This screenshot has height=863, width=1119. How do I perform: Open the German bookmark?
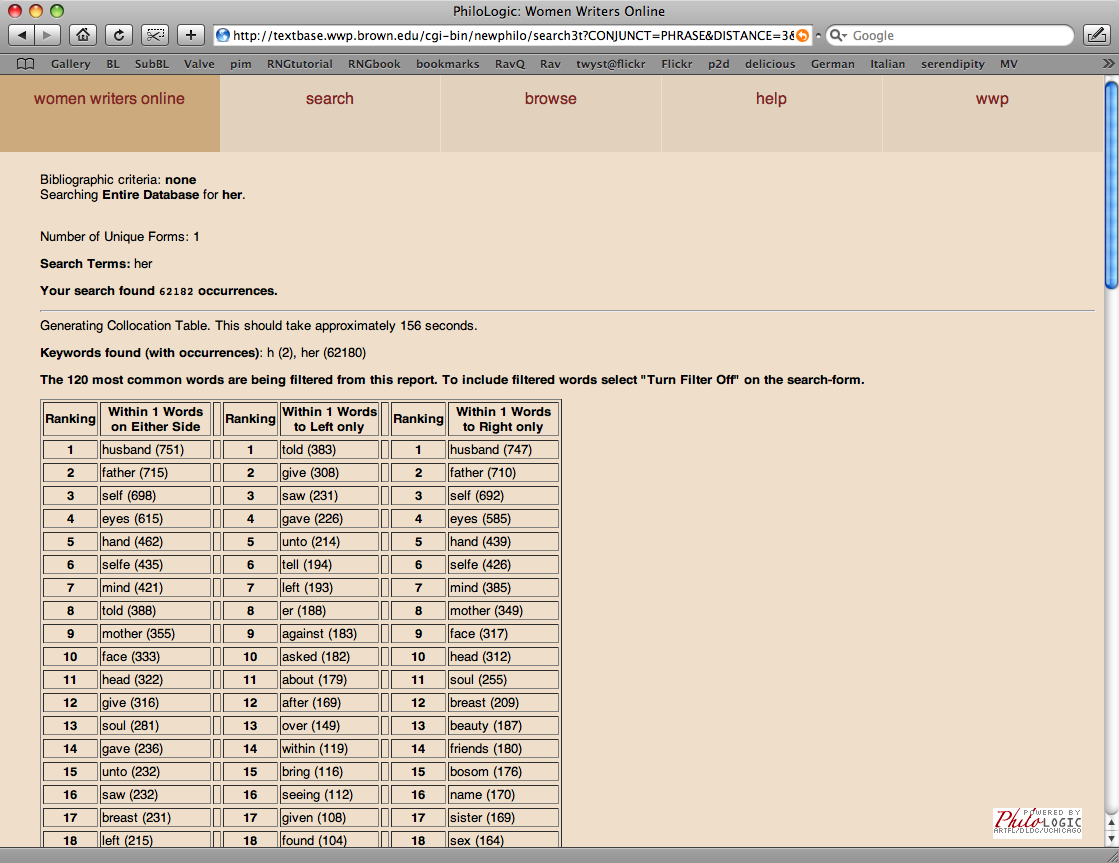click(x=832, y=64)
